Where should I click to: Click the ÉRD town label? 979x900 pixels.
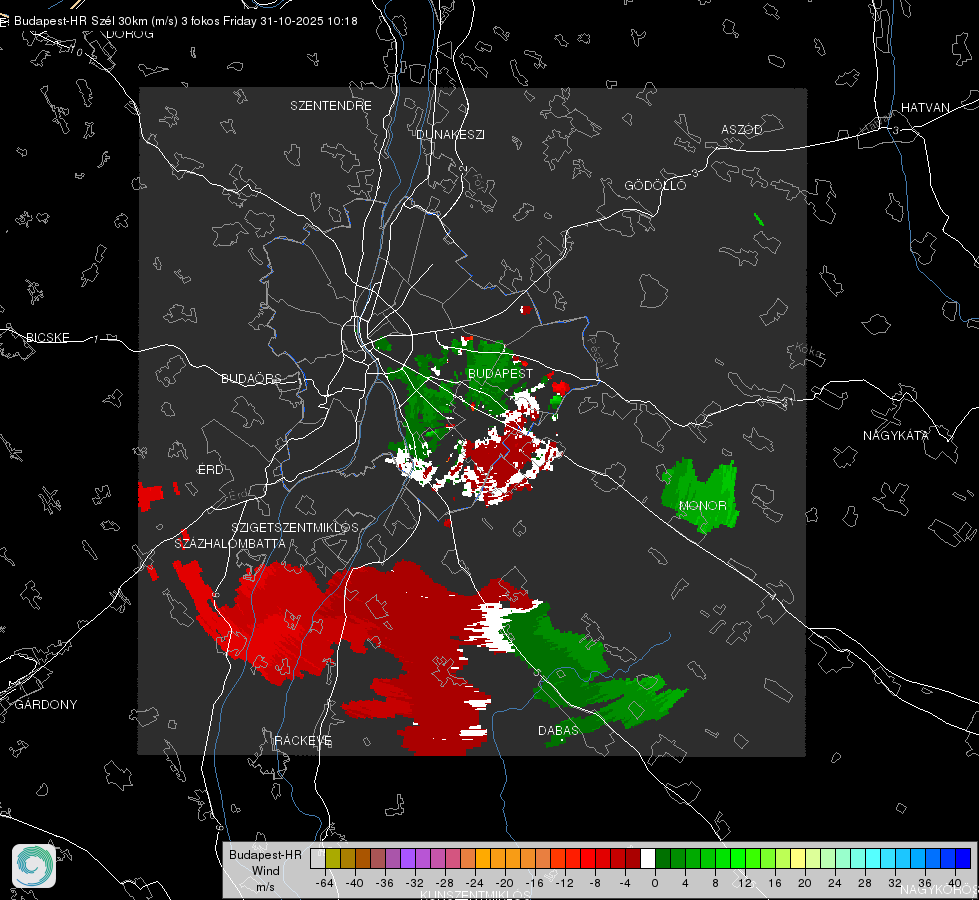click(x=210, y=470)
